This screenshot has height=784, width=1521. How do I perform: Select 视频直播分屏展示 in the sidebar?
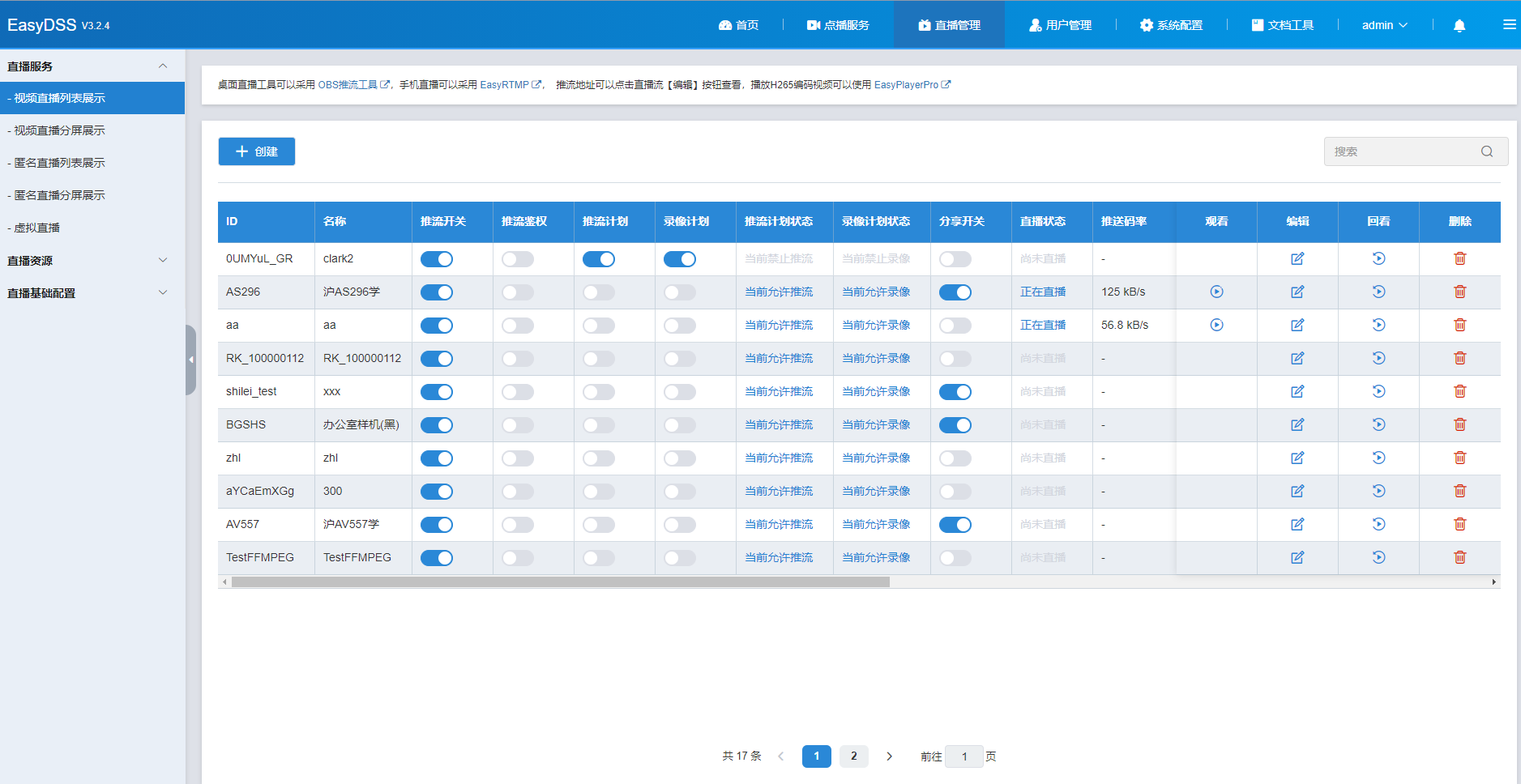92,130
